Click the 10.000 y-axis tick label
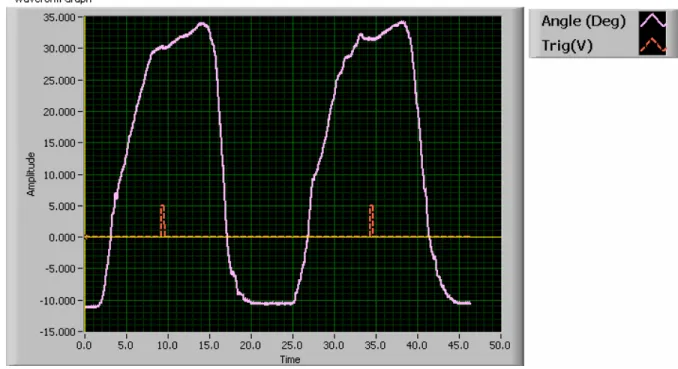 pyautogui.click(x=59, y=175)
